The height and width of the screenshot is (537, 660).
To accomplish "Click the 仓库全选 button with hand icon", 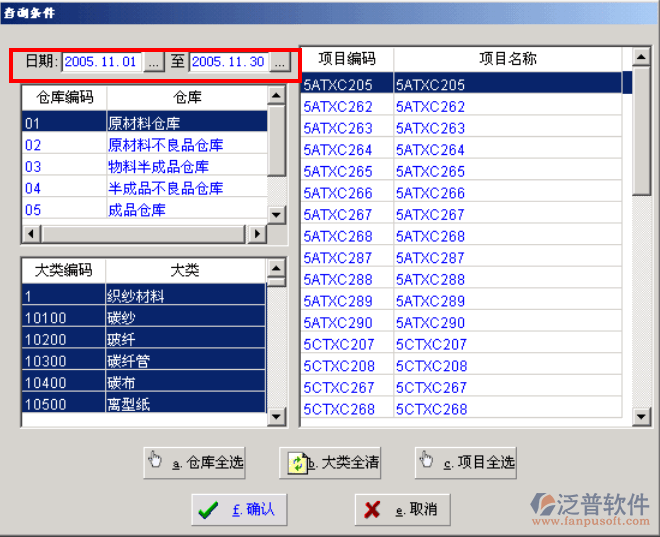I will [x=194, y=463].
